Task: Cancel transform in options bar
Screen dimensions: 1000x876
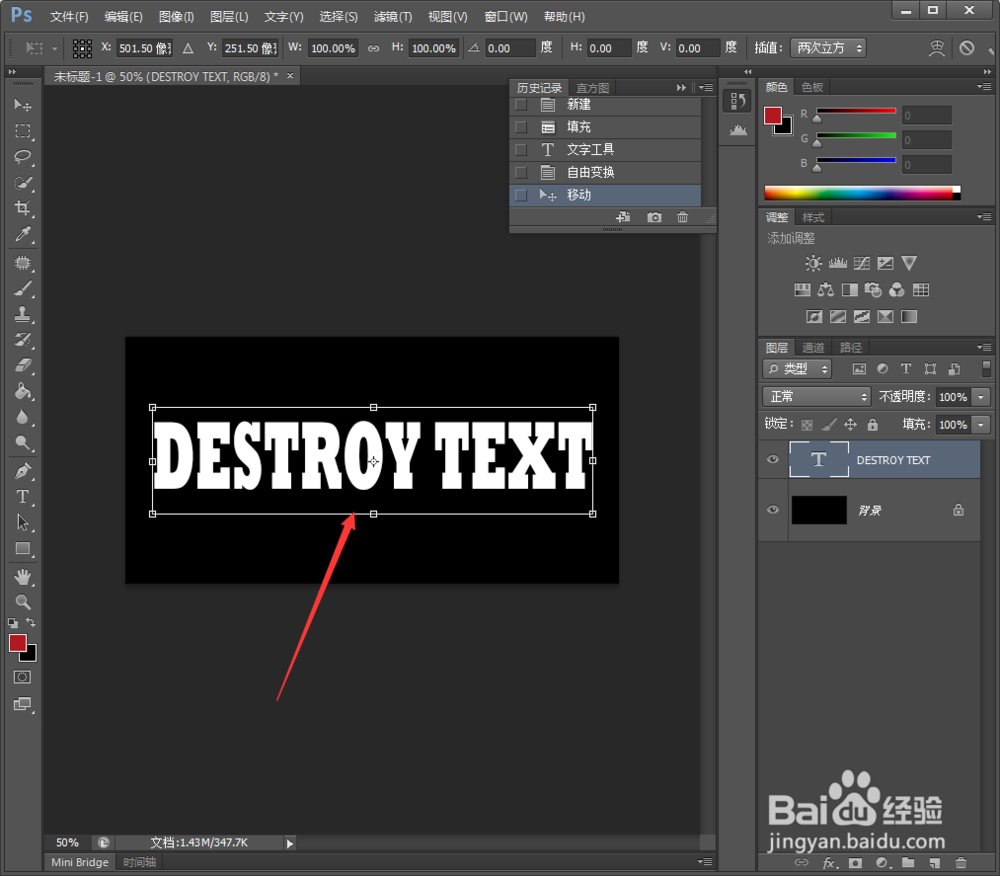Action: click(x=967, y=48)
